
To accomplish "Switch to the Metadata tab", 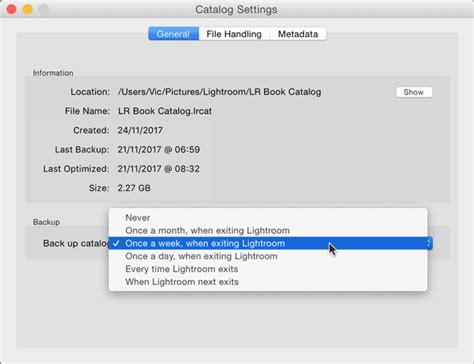I will 298,34.
